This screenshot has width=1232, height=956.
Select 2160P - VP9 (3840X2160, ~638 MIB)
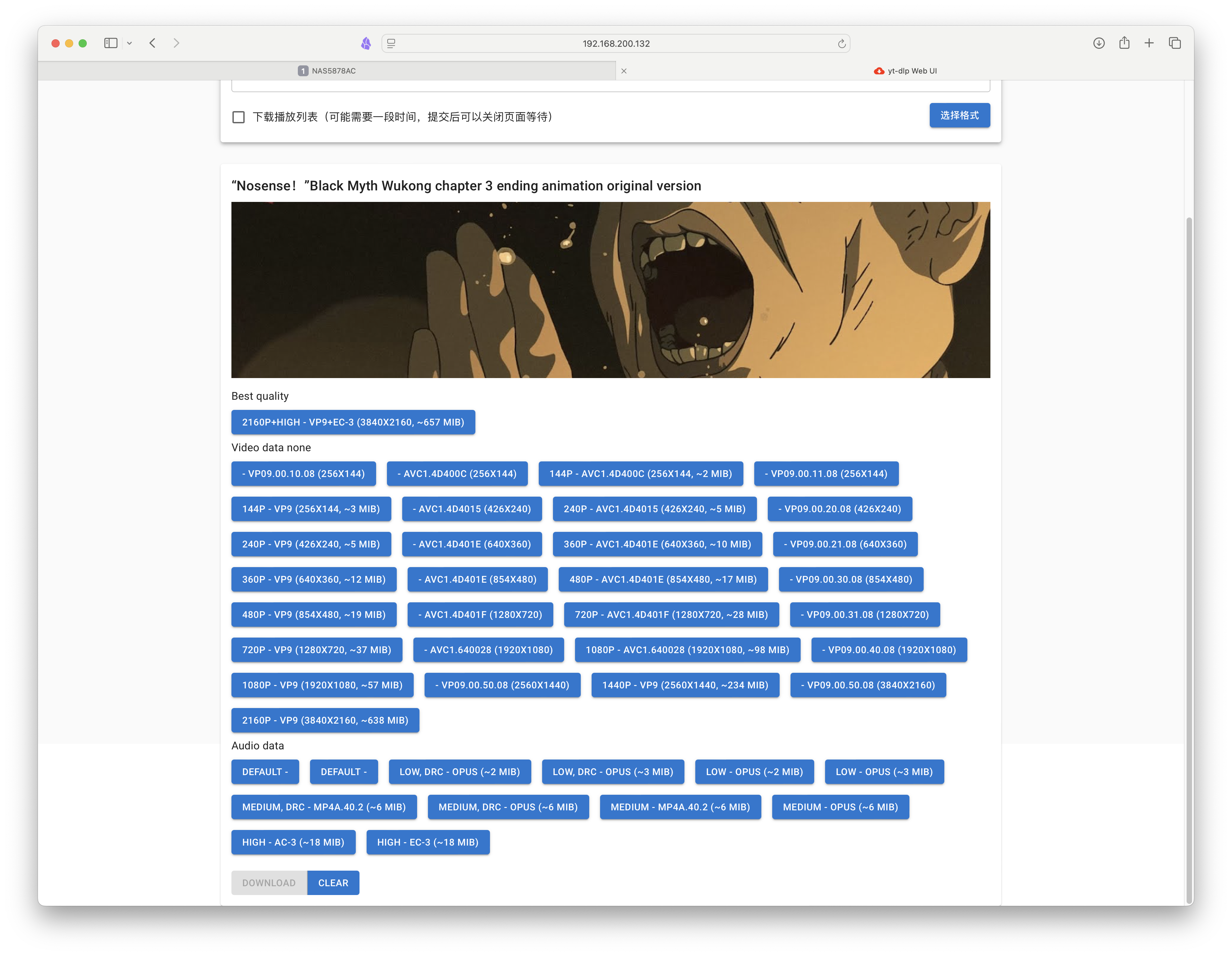pyautogui.click(x=325, y=721)
